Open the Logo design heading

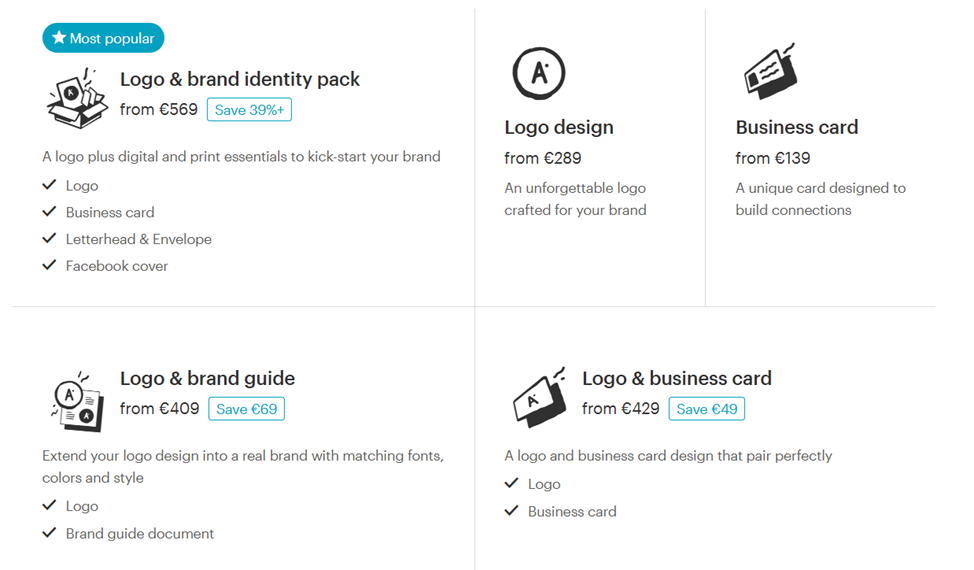tap(559, 127)
